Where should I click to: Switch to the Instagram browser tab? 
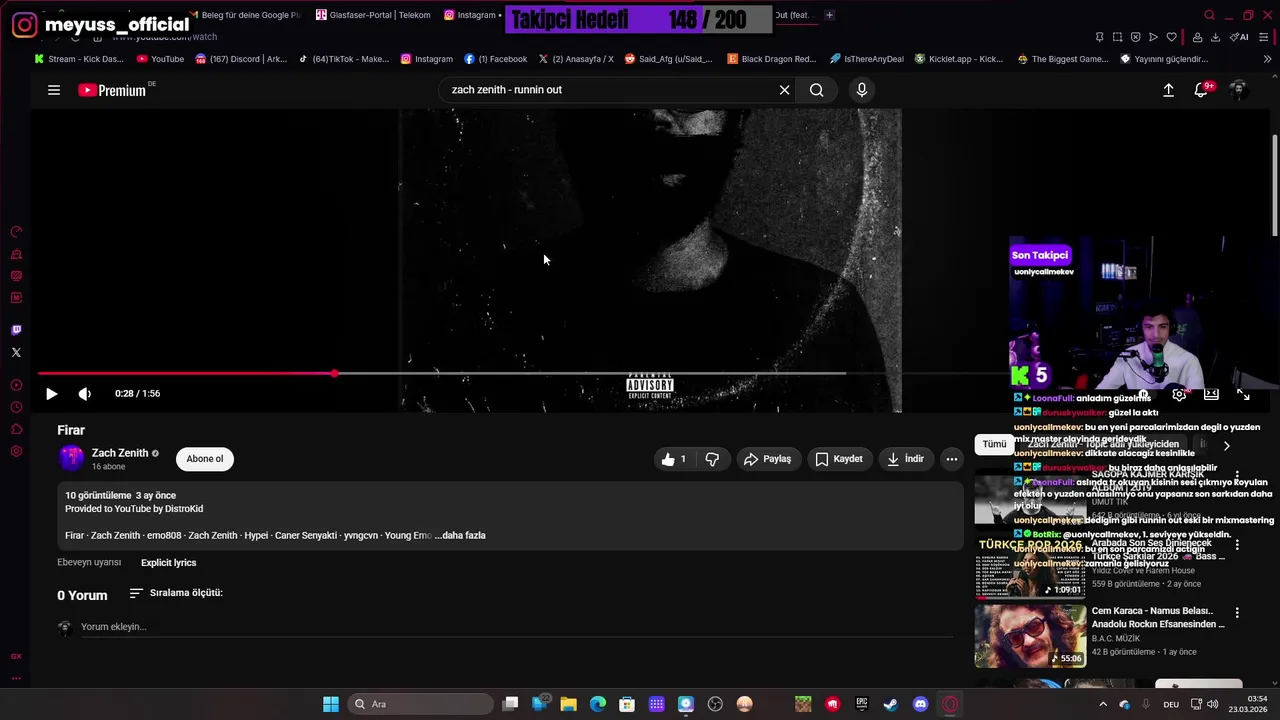(x=470, y=15)
